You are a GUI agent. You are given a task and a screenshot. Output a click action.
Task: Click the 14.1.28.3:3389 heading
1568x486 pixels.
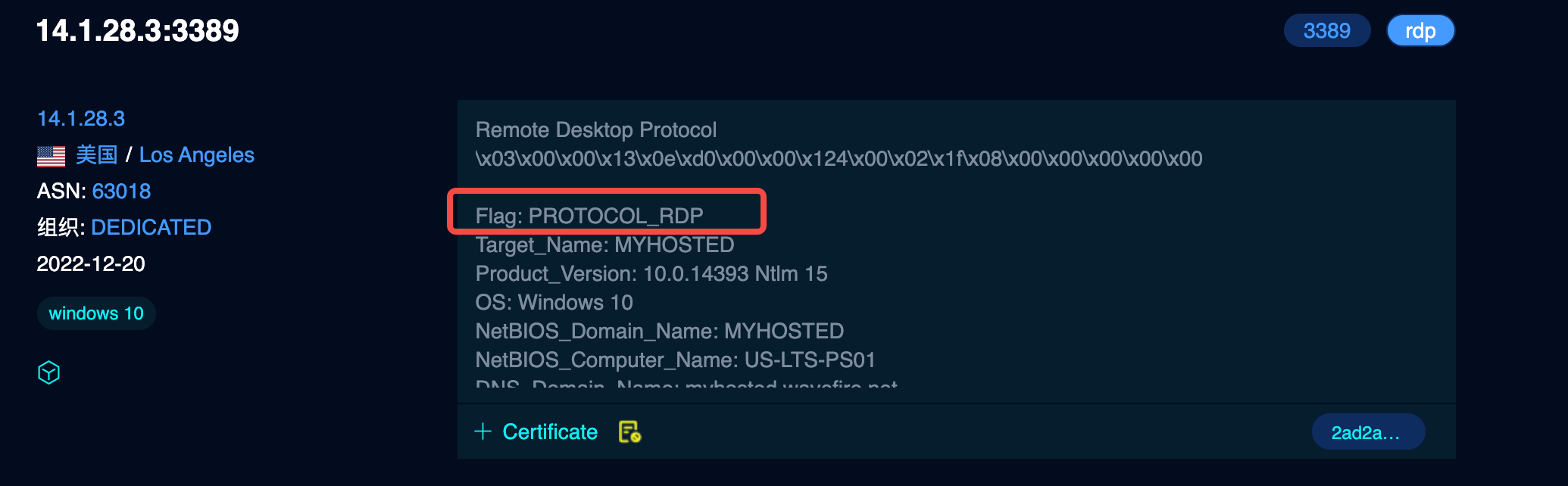pos(138,31)
